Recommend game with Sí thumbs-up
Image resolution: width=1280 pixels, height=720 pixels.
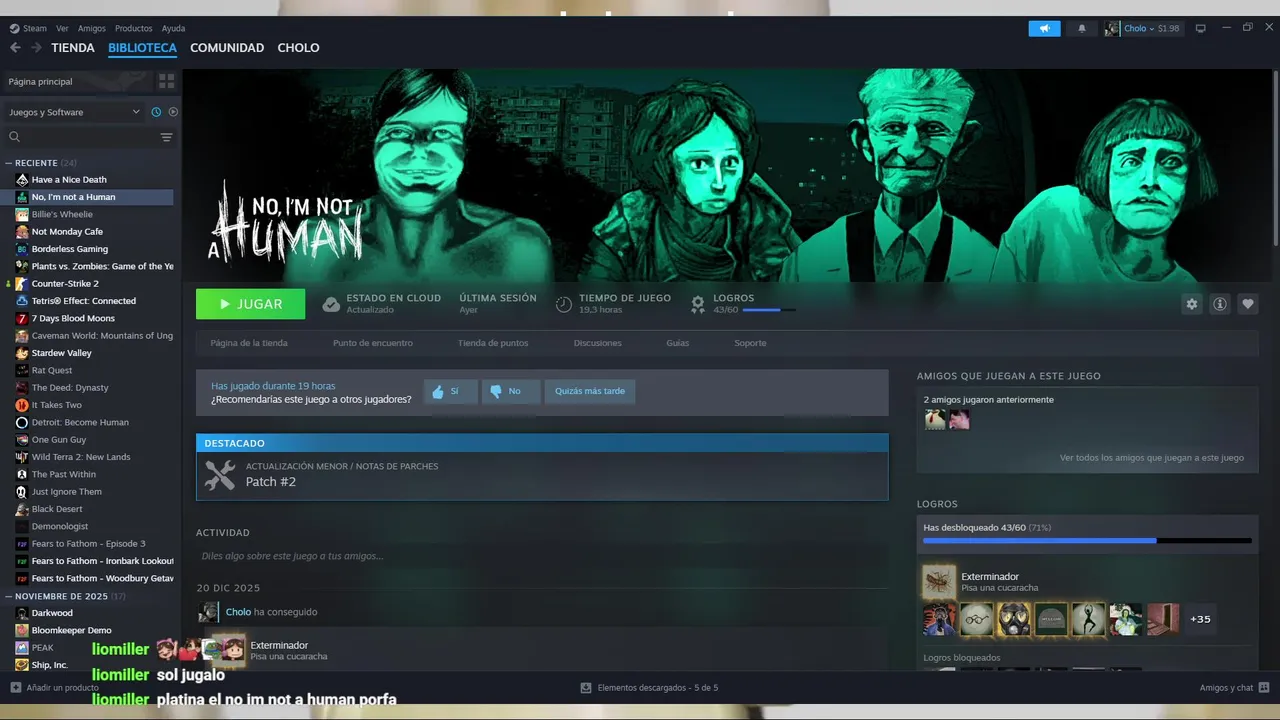[x=450, y=391]
